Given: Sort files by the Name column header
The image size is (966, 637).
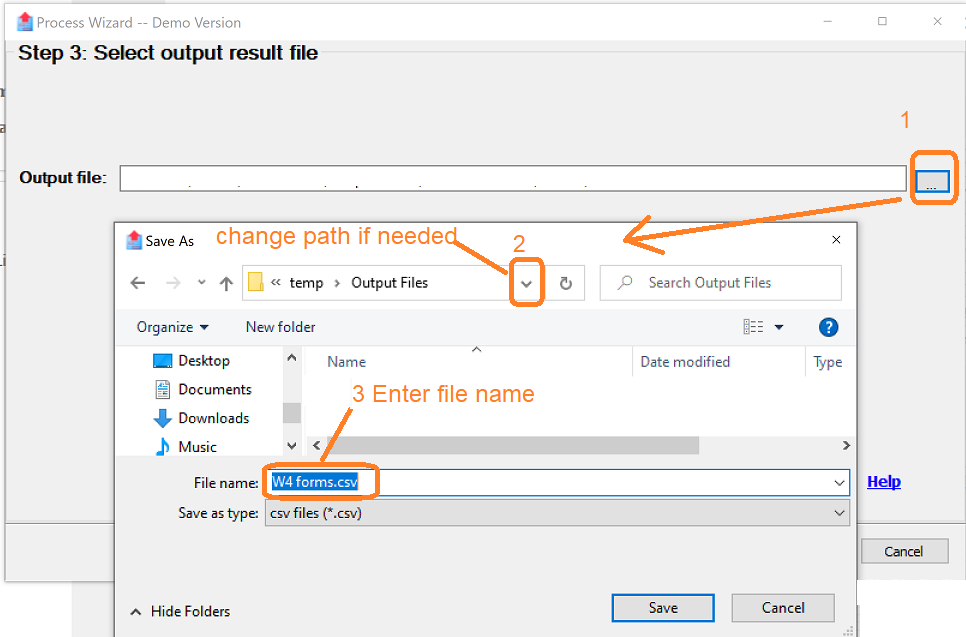Looking at the screenshot, I should 346,361.
